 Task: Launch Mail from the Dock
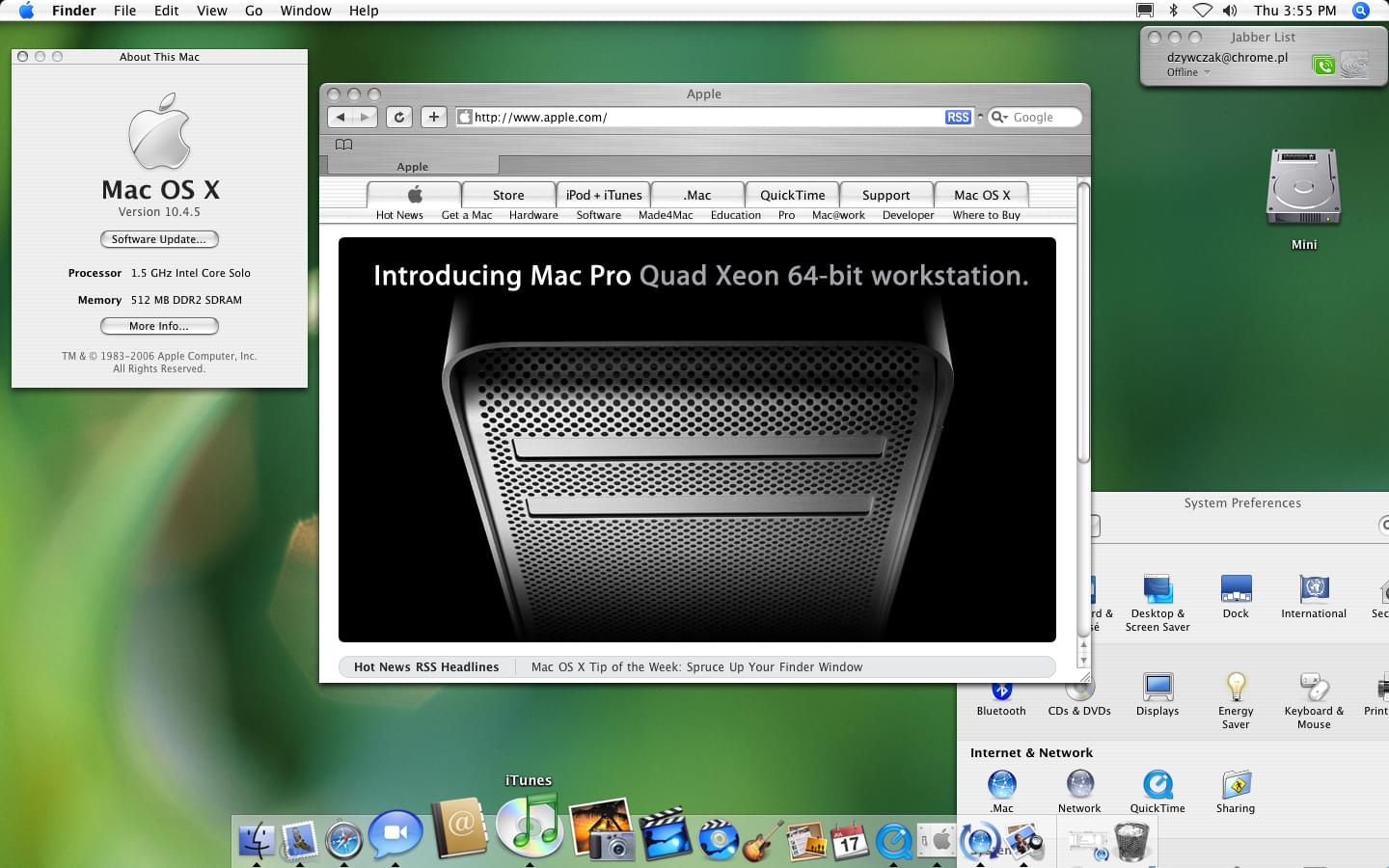click(300, 841)
